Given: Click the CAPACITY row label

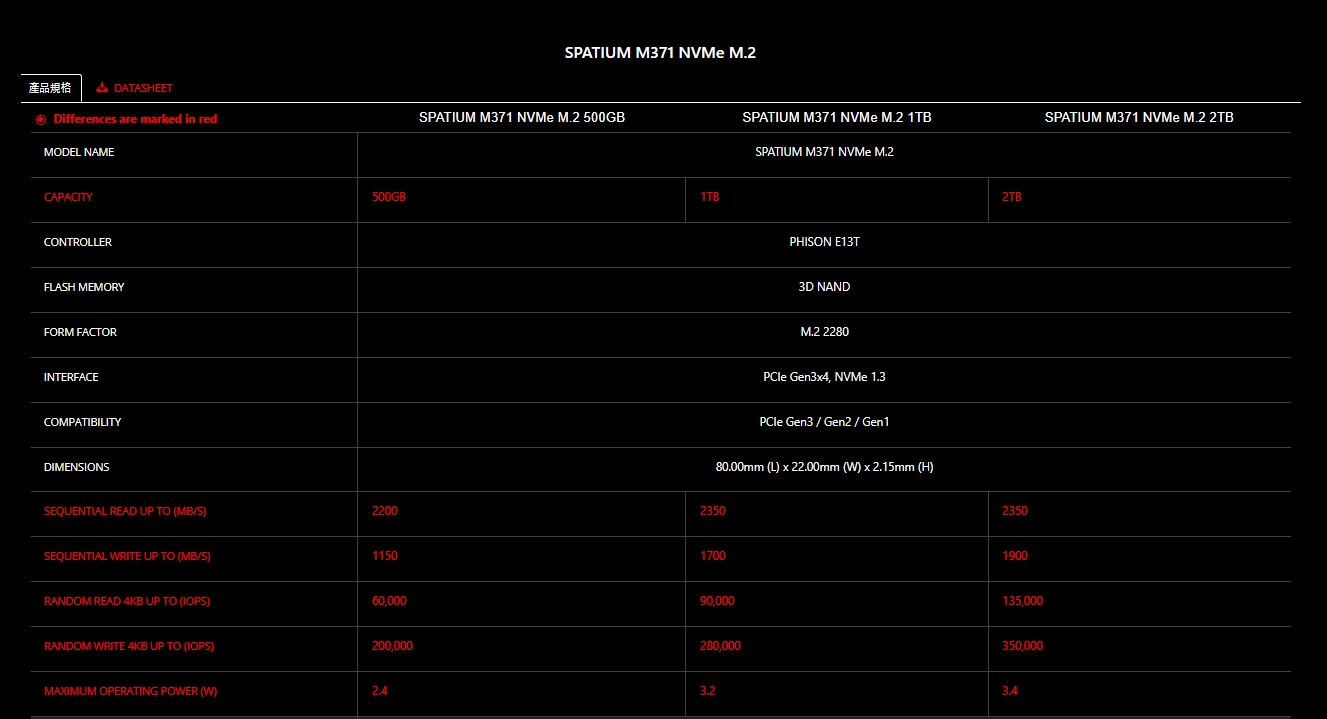Looking at the screenshot, I should coord(68,197).
